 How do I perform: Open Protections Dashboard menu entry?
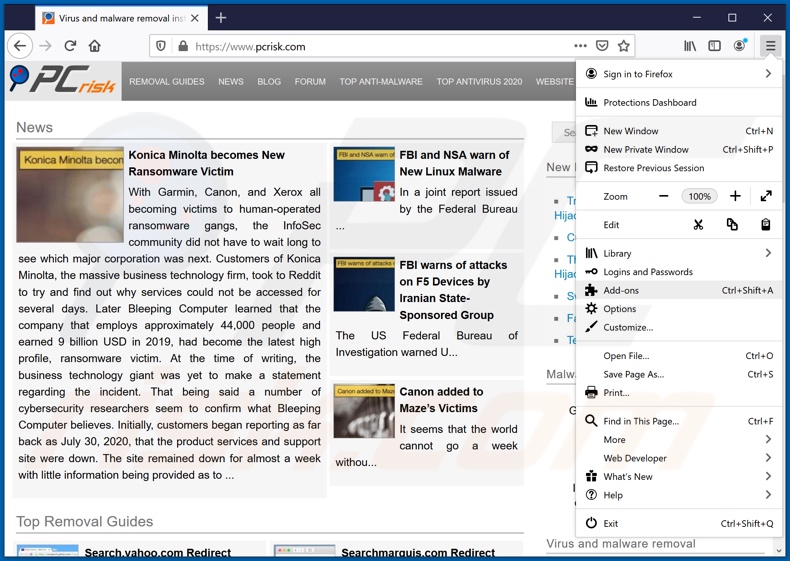[x=679, y=102]
